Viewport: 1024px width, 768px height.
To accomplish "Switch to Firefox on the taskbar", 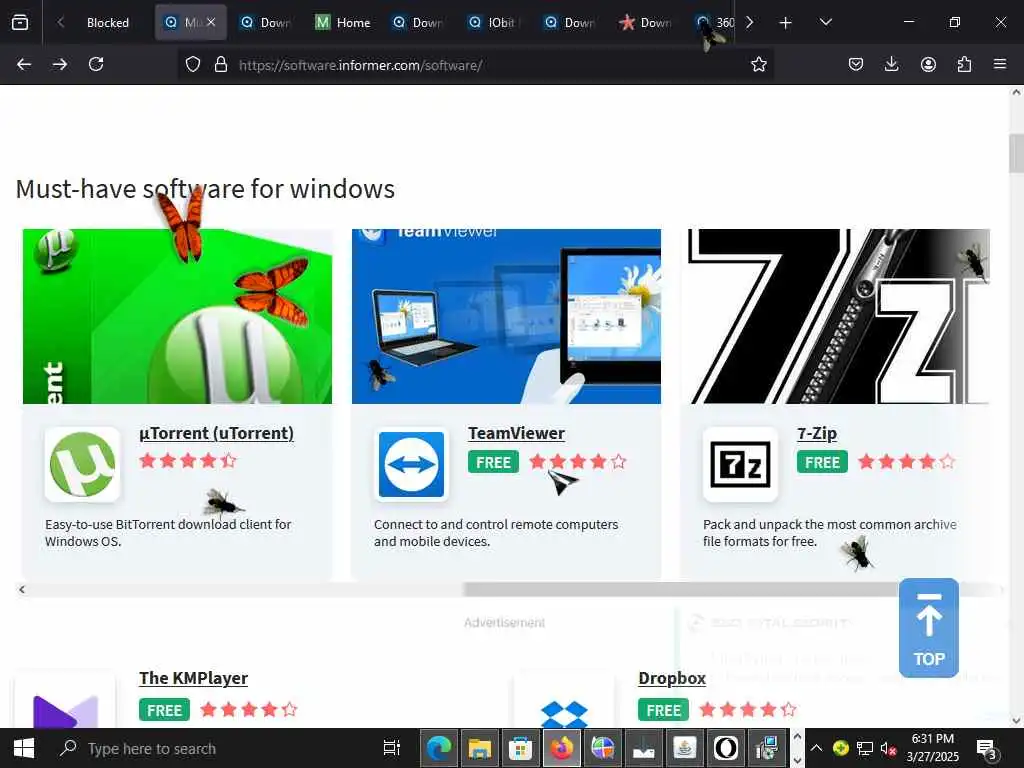I will [562, 748].
